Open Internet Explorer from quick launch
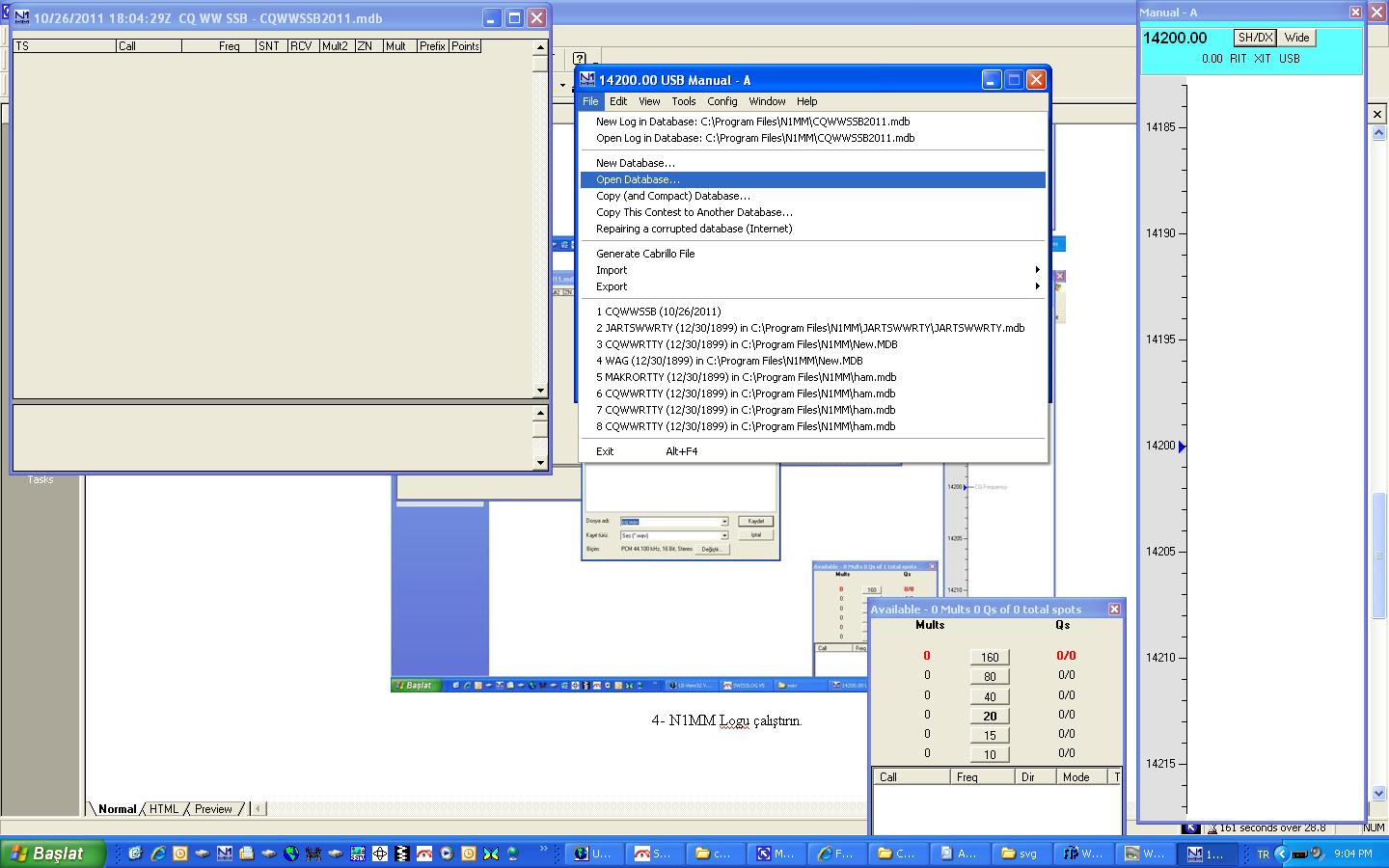Screen dimensions: 1389x868 (157, 854)
